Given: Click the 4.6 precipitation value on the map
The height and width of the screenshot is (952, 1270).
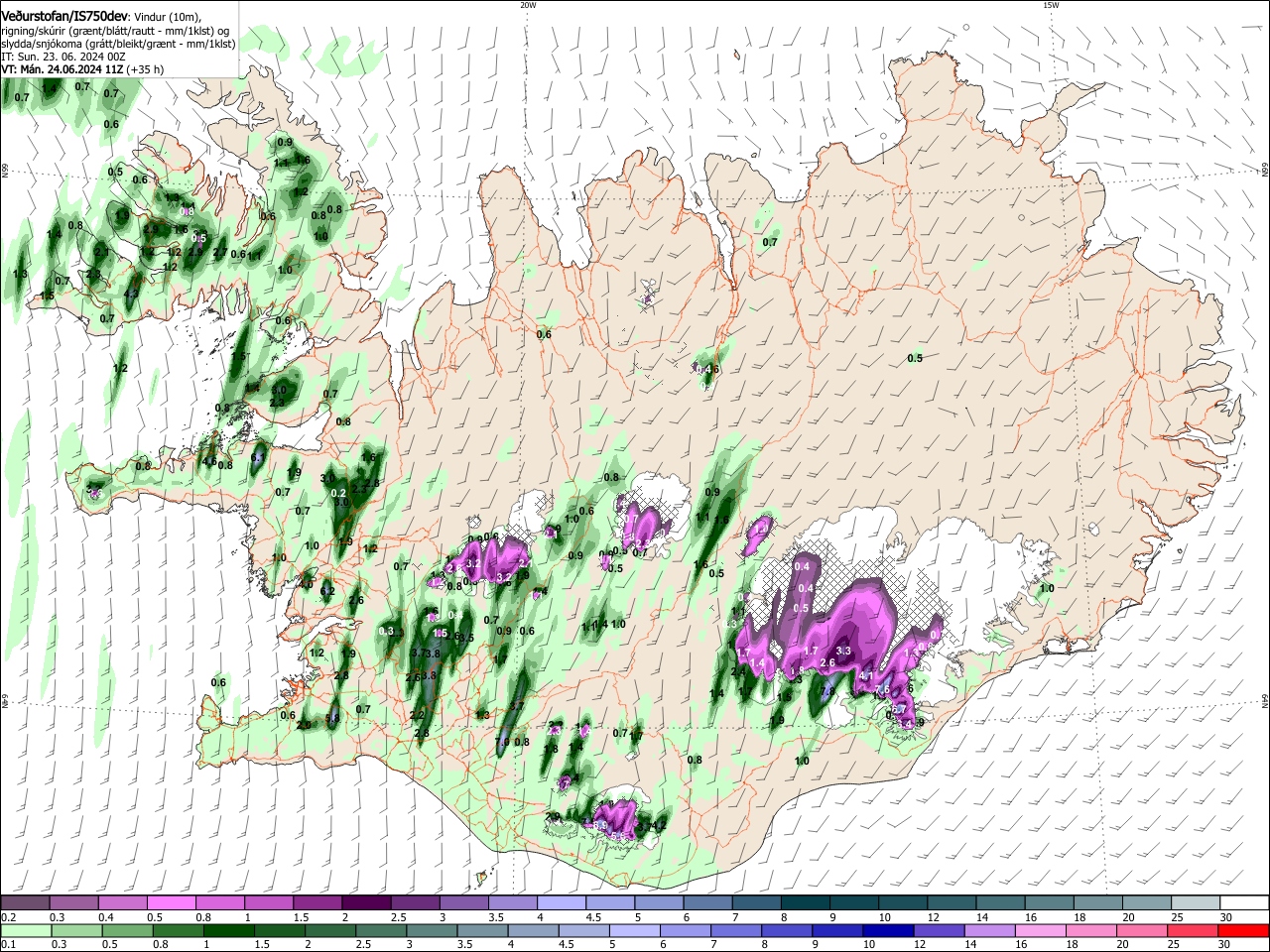Looking at the screenshot, I should pyautogui.click(x=209, y=461).
